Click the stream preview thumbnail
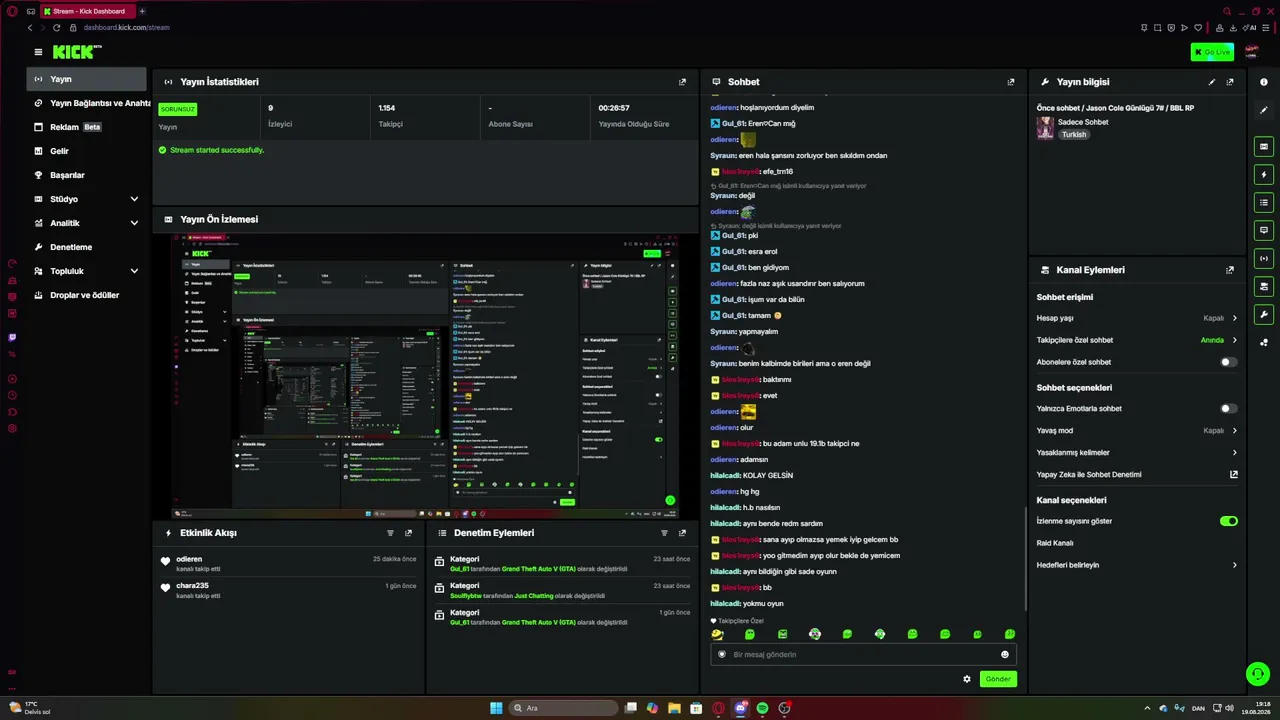Viewport: 1280px width, 720px height. 425,375
